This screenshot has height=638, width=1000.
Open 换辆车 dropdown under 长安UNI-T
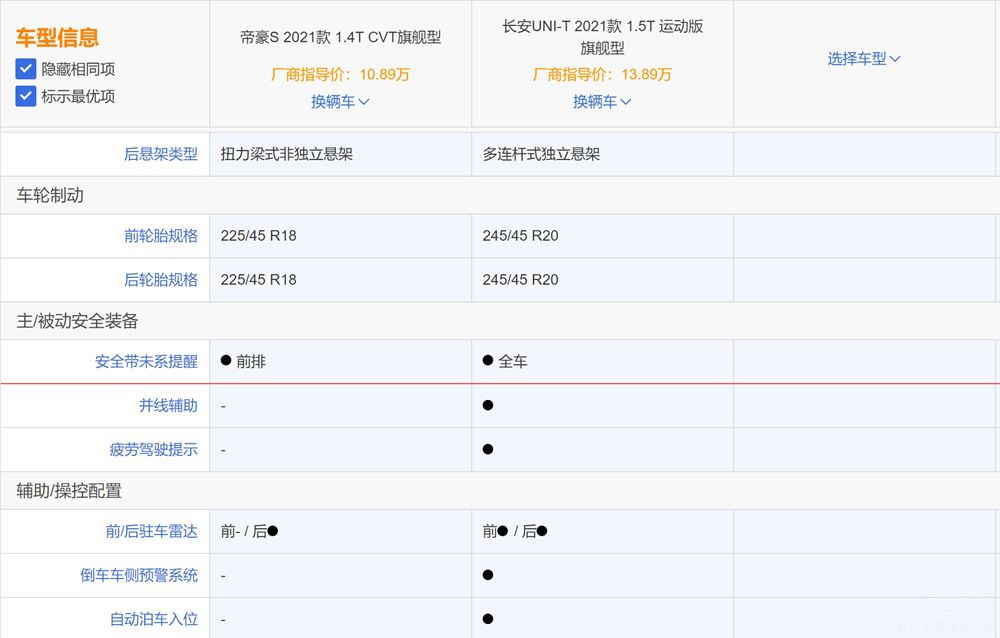(x=601, y=101)
